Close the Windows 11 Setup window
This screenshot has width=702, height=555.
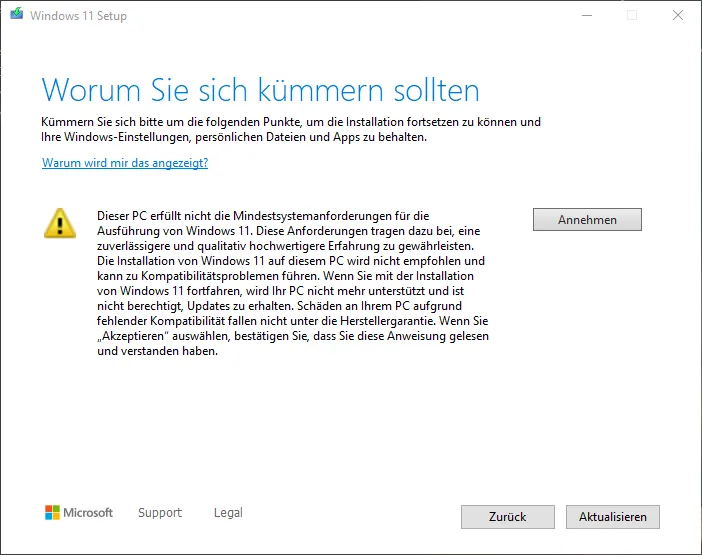(x=678, y=15)
